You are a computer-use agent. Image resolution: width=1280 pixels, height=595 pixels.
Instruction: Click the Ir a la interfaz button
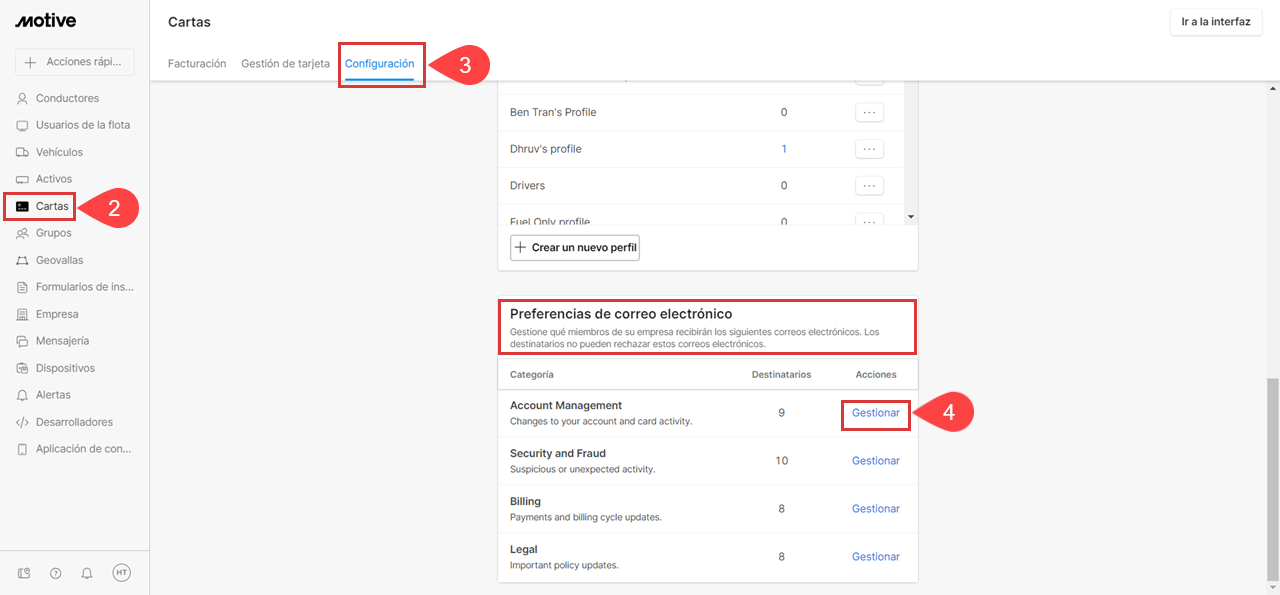[x=1215, y=22]
